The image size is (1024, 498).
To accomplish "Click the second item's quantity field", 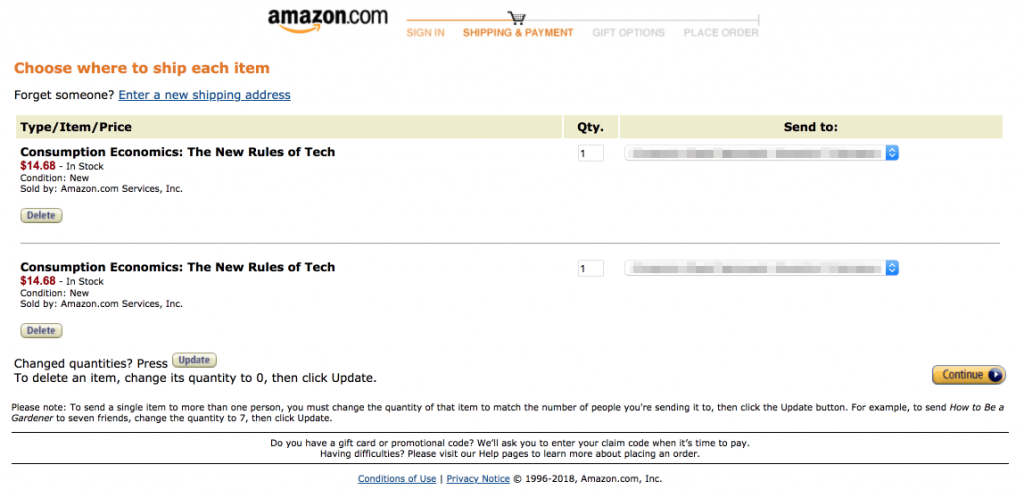I will coord(590,268).
